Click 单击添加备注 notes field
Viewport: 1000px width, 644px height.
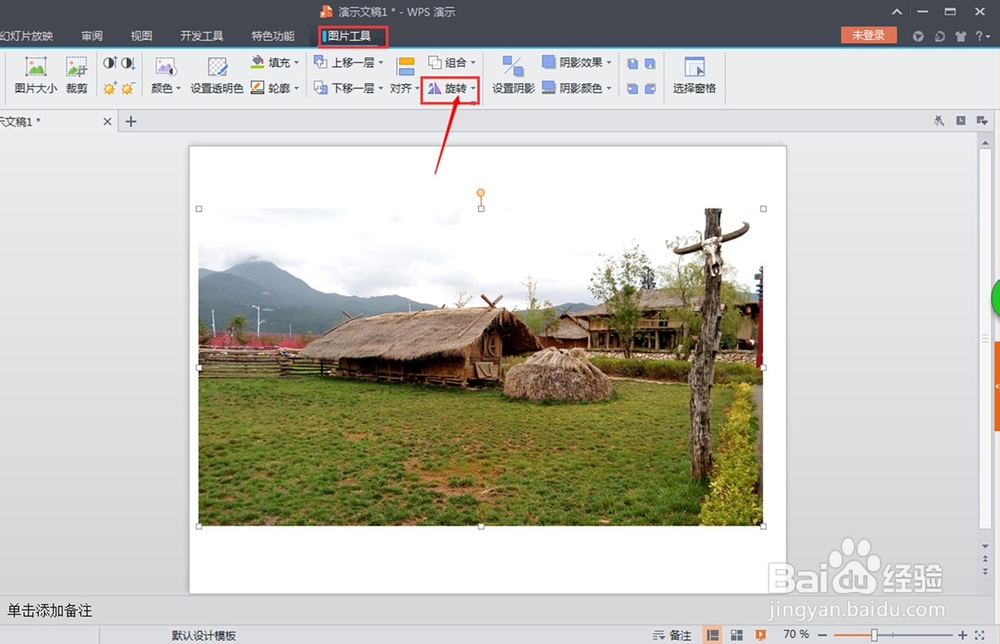pos(50,610)
